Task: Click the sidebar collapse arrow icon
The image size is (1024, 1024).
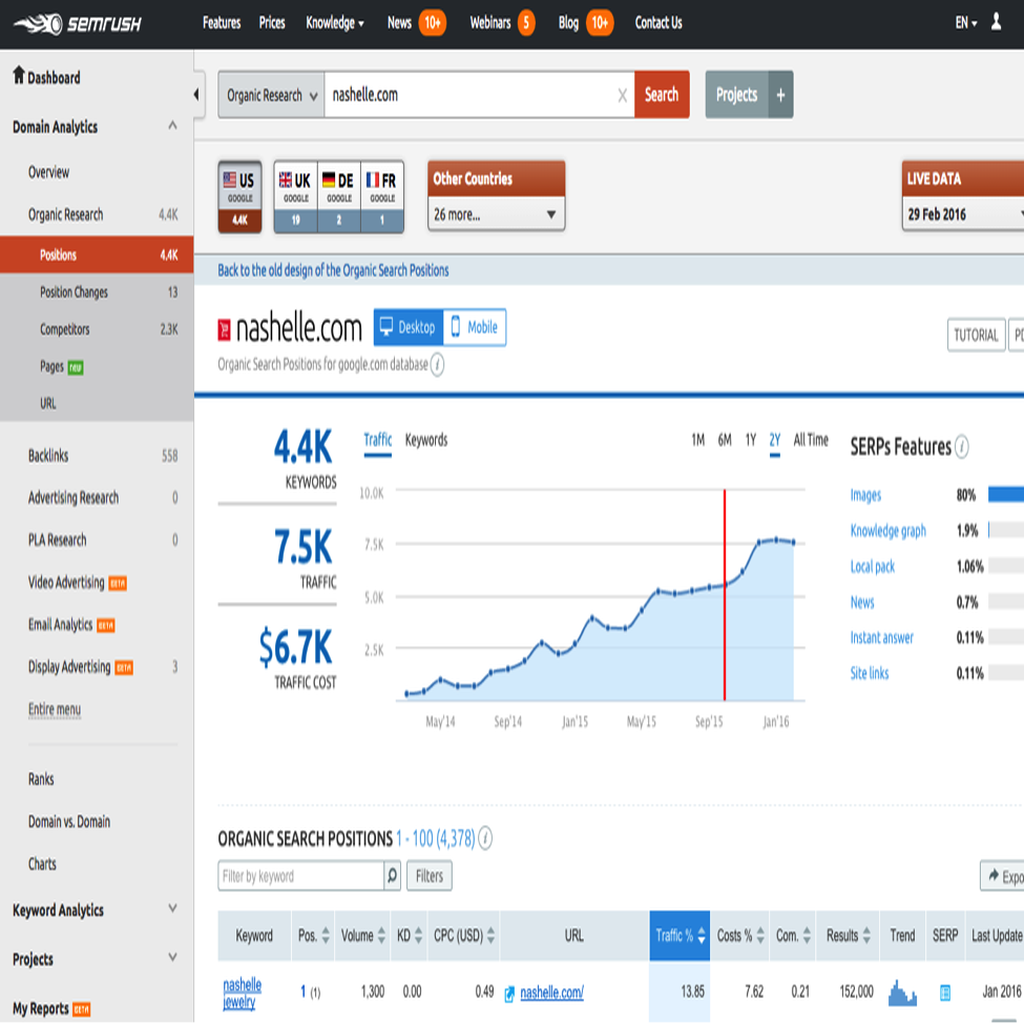Action: pyautogui.click(x=196, y=95)
